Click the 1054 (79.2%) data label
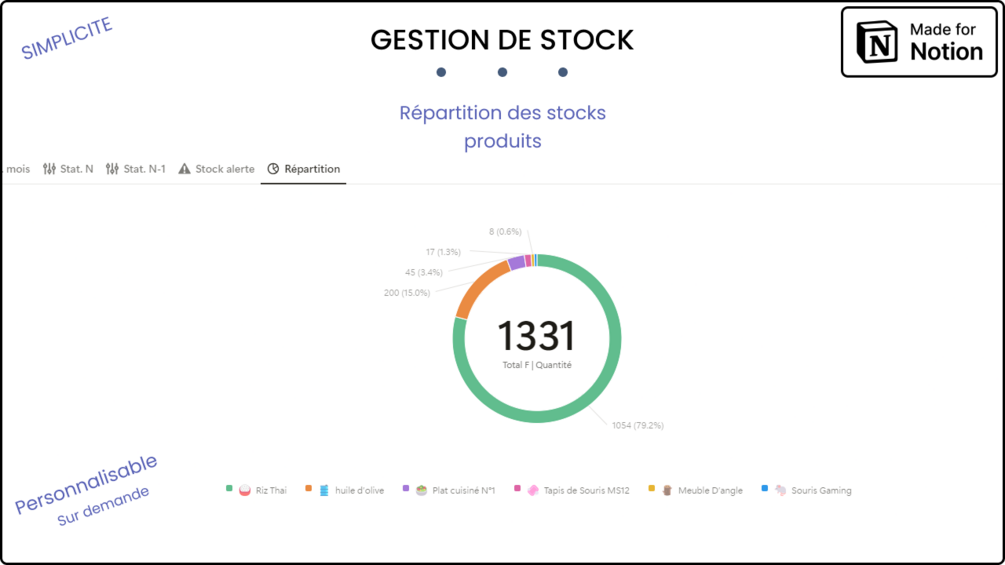The image size is (1005, 565). click(x=637, y=425)
